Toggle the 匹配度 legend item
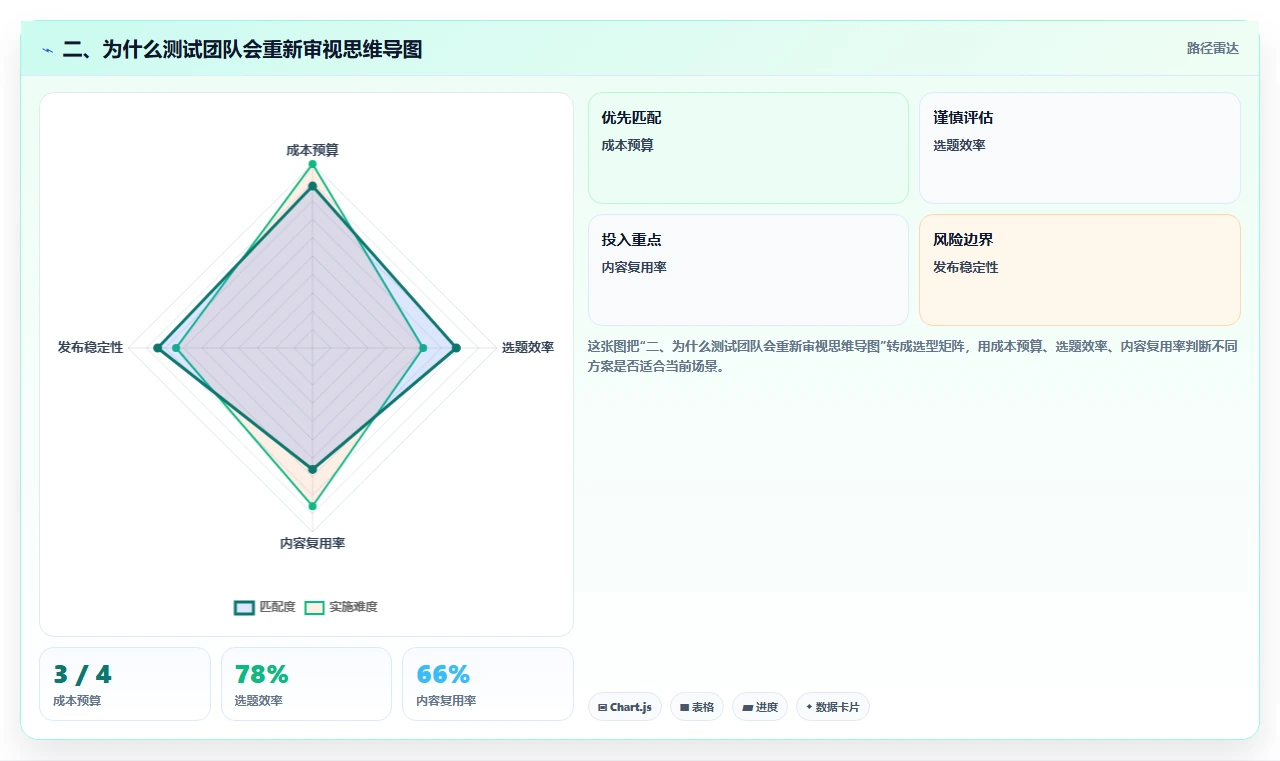The width and height of the screenshot is (1280, 761). 265,607
